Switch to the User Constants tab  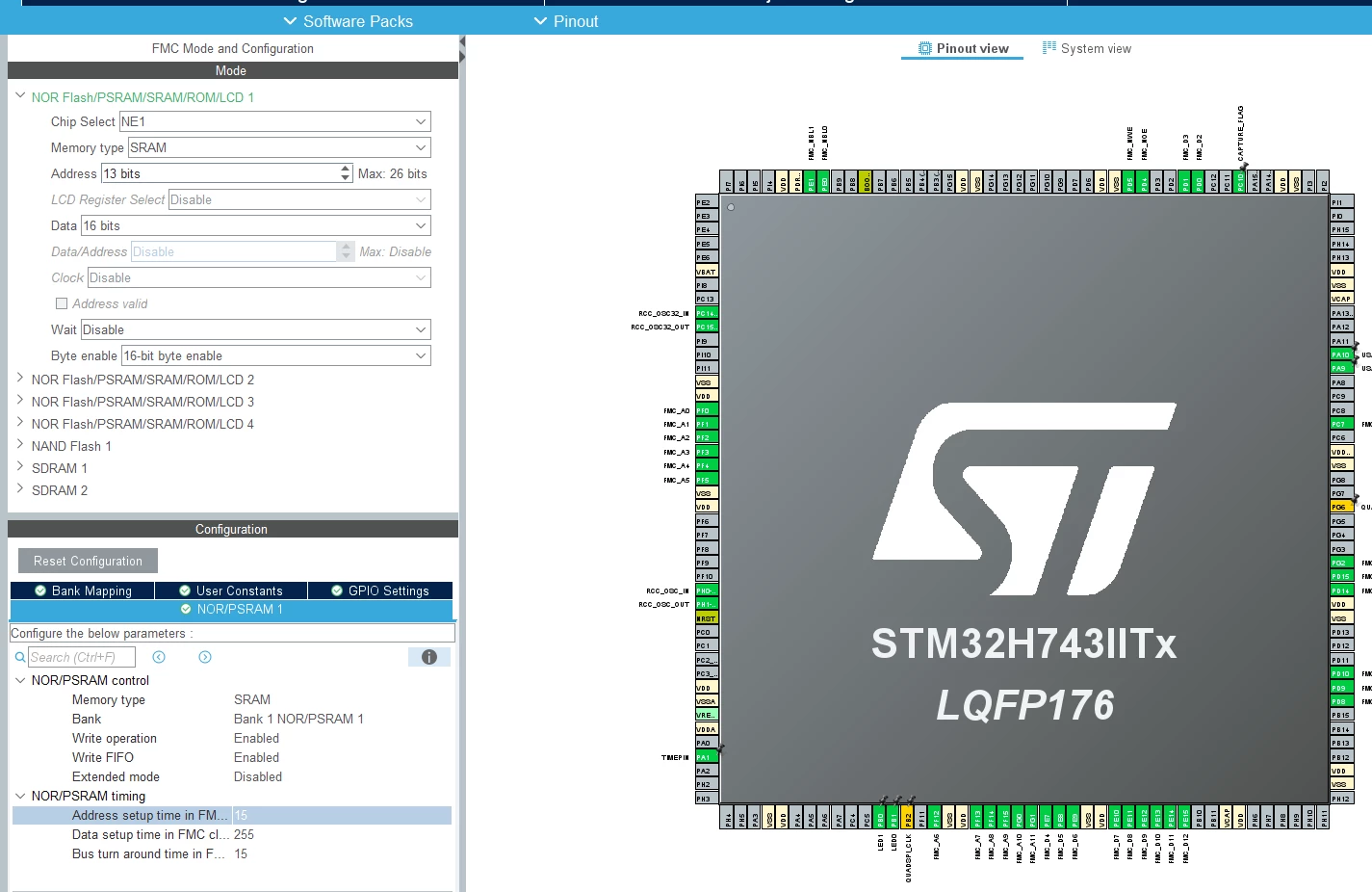[231, 590]
